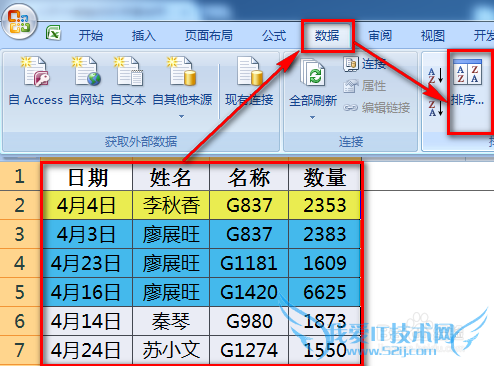Select 廖展旺 cell in row 4

(171, 263)
